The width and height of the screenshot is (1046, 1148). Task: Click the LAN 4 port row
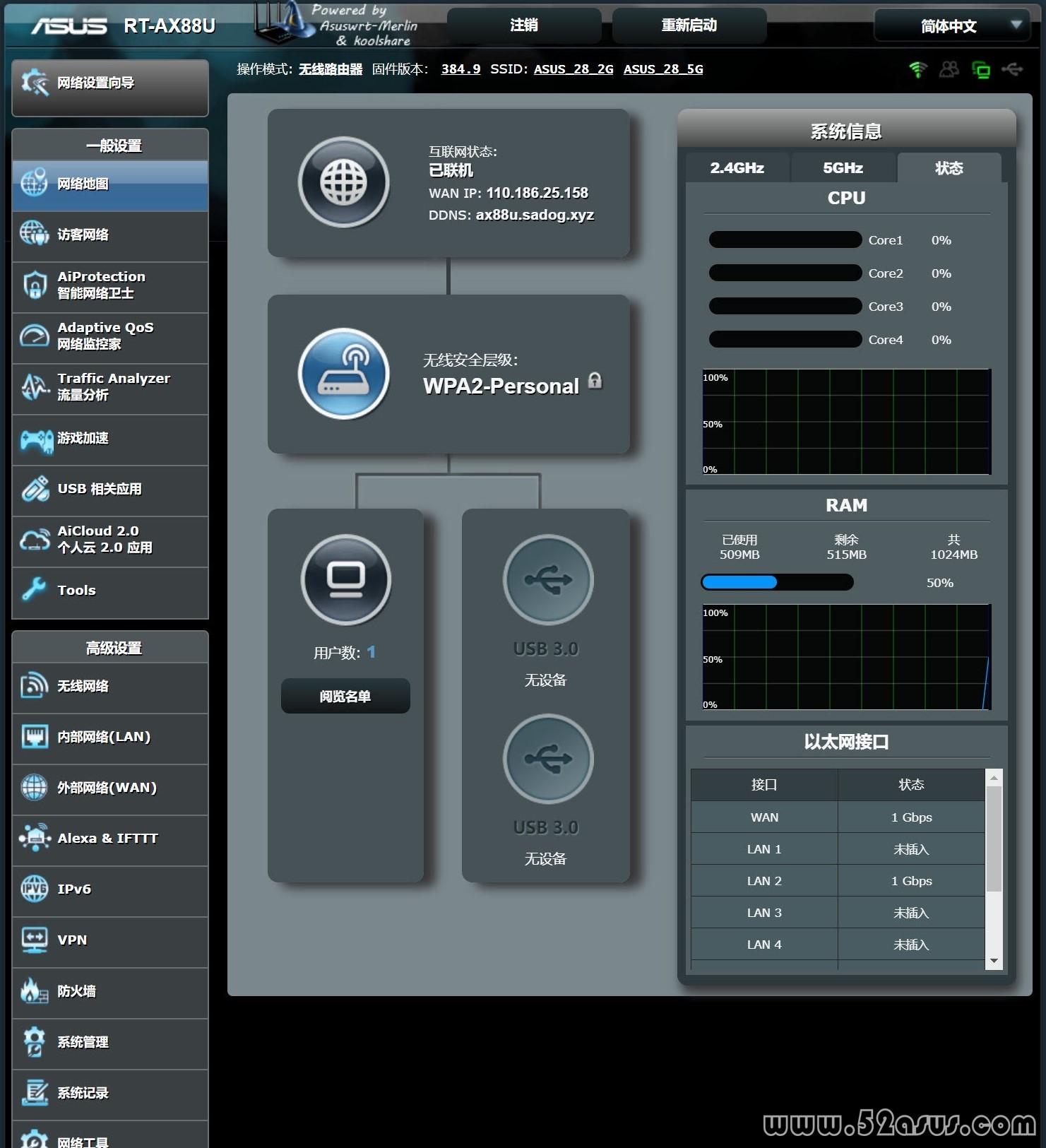(838, 945)
